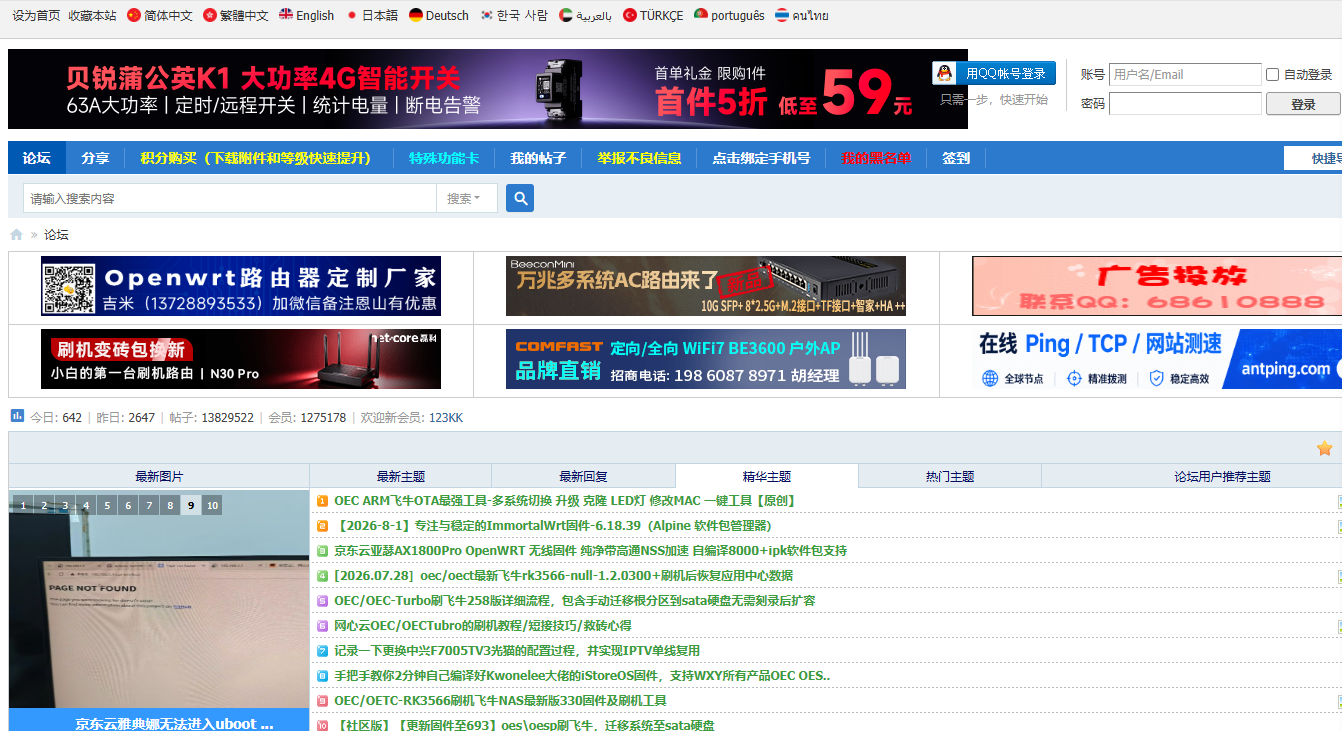Switch to the 最新图片 tab
The width and height of the screenshot is (1342, 731).
[x=159, y=477]
